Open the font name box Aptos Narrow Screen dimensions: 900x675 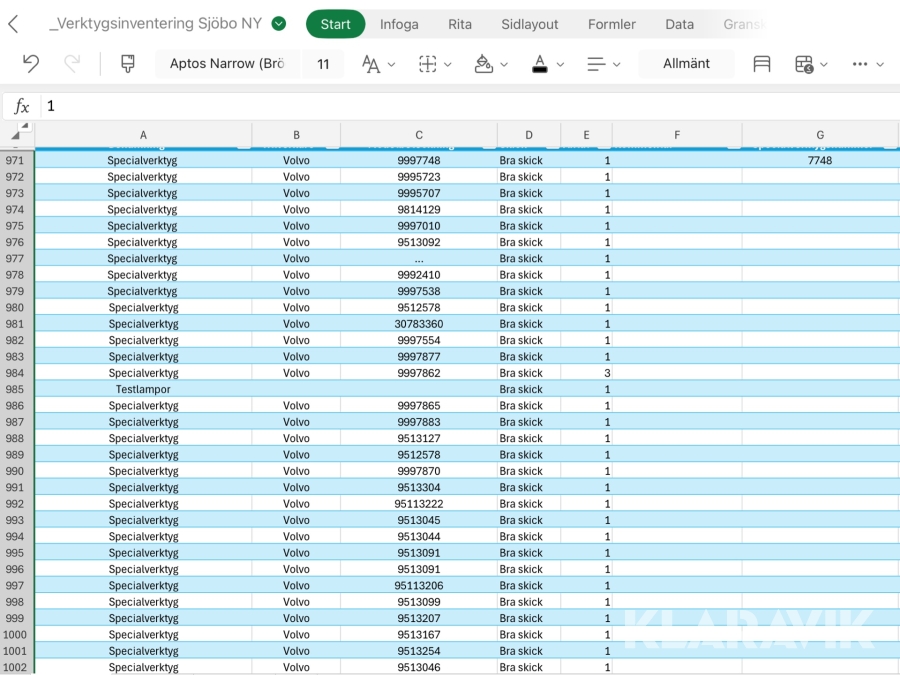tap(227, 64)
